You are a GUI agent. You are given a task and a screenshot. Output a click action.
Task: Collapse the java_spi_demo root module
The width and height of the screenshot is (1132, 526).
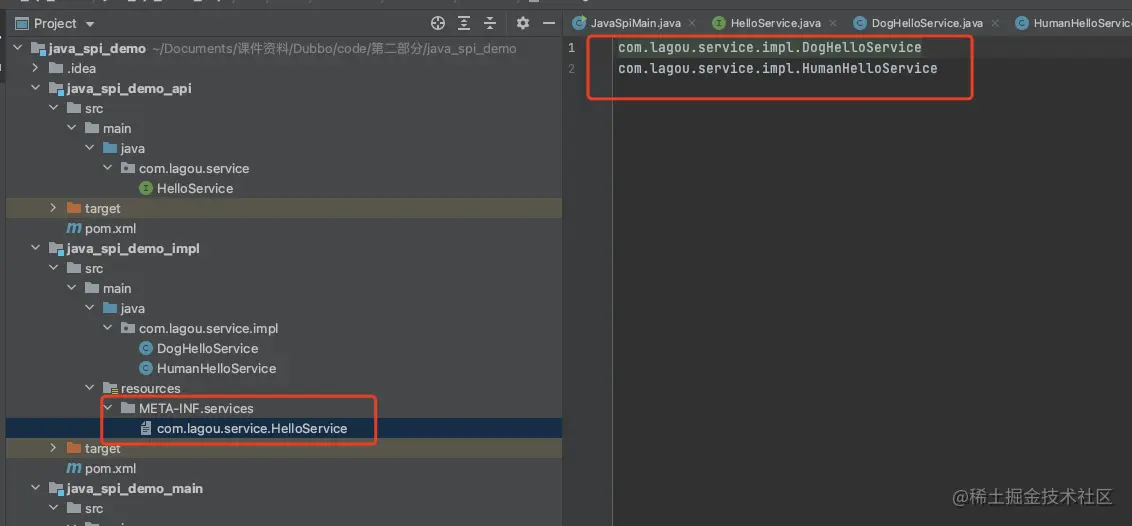(x=17, y=49)
